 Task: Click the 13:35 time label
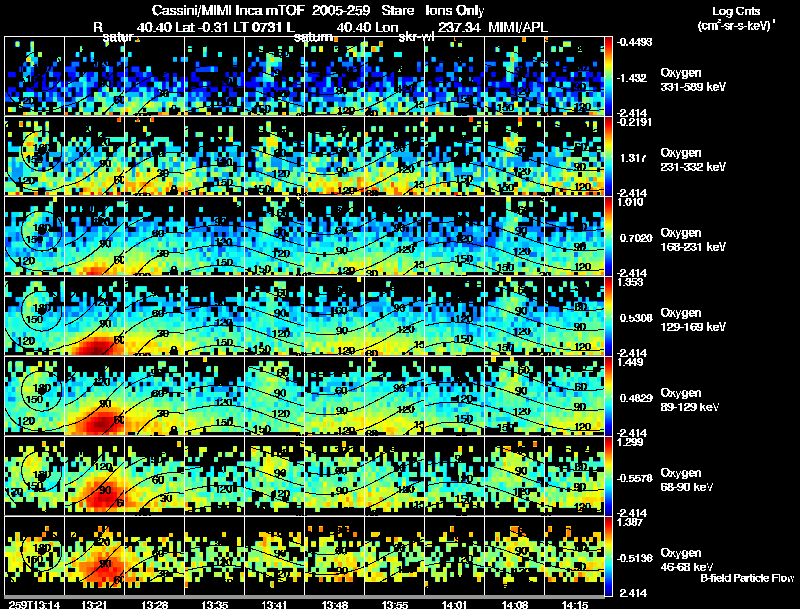pos(214,605)
